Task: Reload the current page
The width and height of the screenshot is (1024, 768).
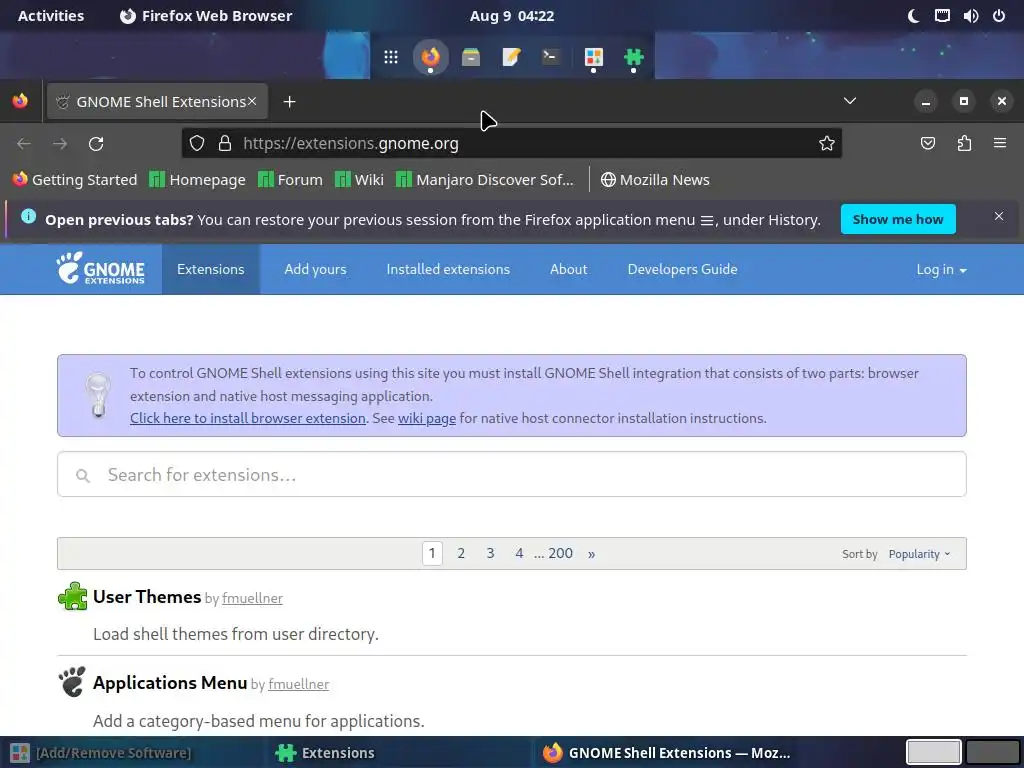Action: coord(96,144)
